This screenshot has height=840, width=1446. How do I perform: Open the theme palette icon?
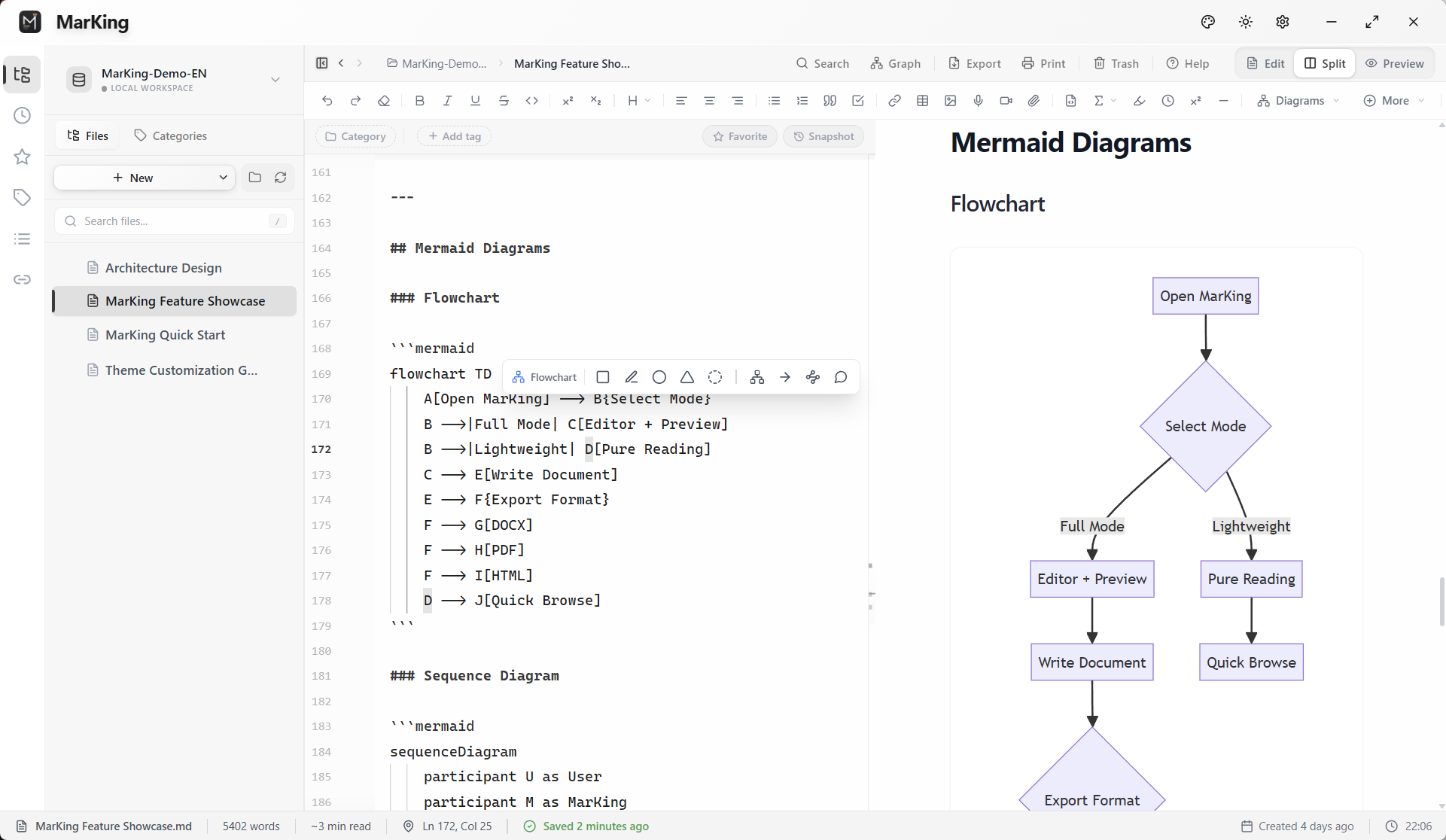[1208, 22]
